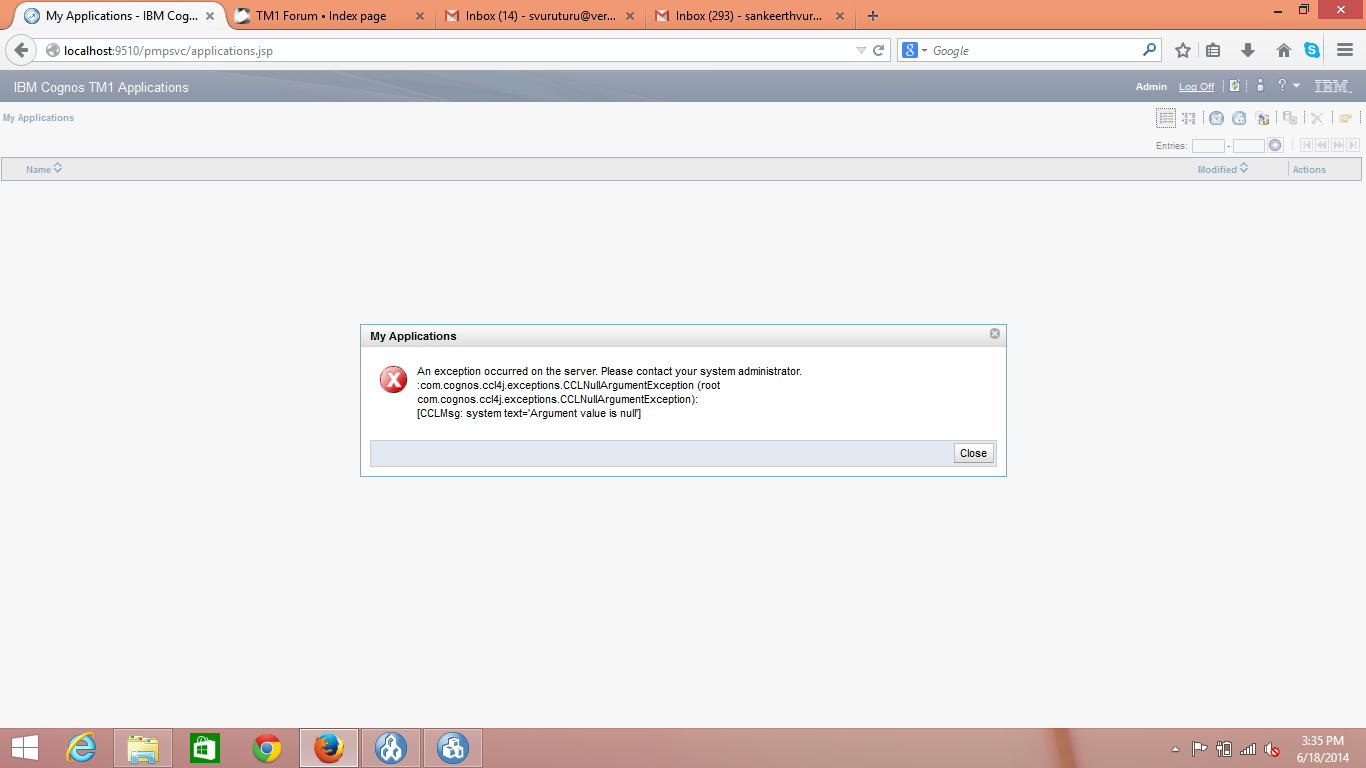Click the Skype toolbar icon
1366x768 pixels.
(x=1312, y=50)
